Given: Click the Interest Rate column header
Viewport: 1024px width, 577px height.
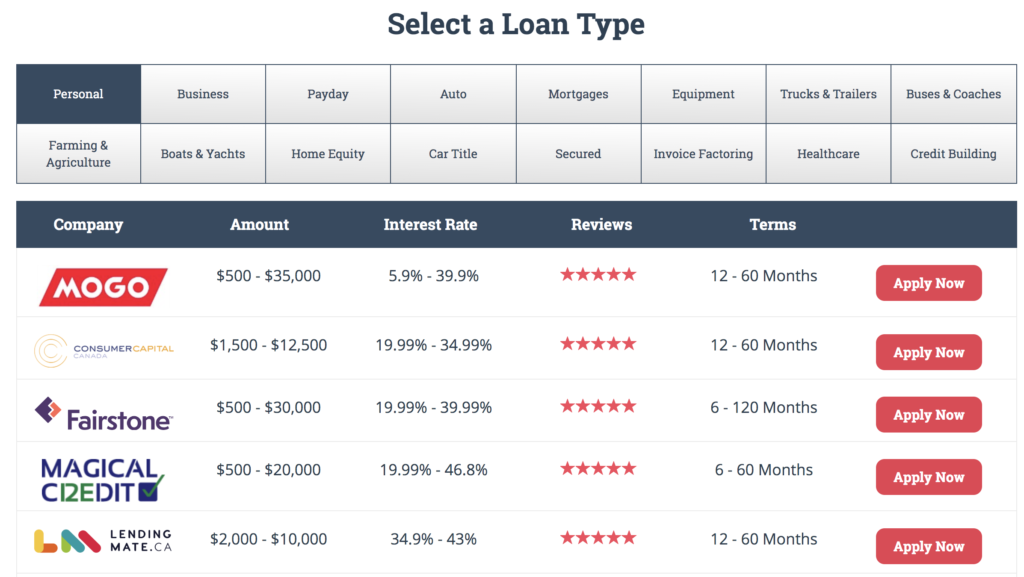Looking at the screenshot, I should (430, 225).
